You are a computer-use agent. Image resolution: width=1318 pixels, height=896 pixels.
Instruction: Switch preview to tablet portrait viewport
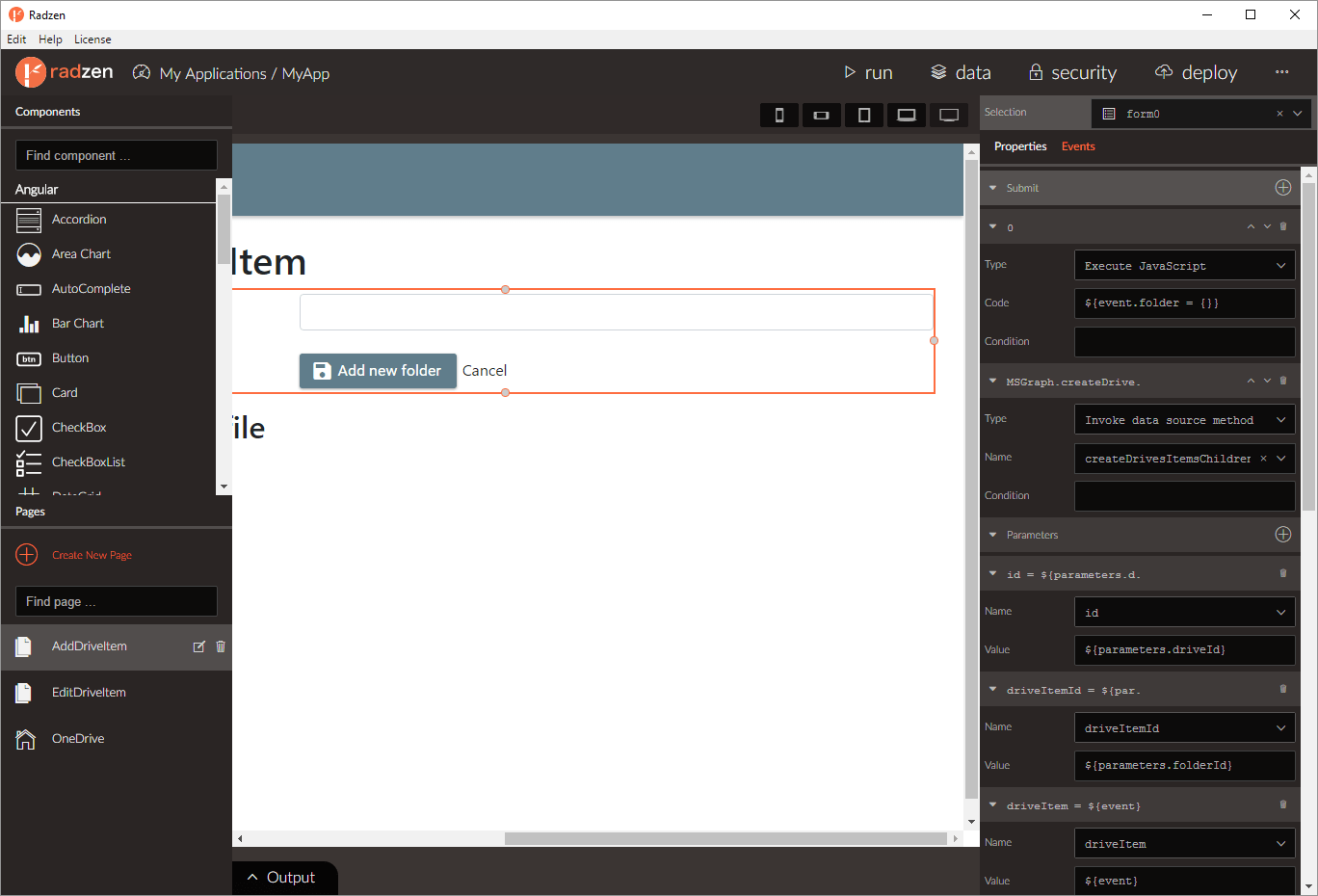tap(864, 116)
